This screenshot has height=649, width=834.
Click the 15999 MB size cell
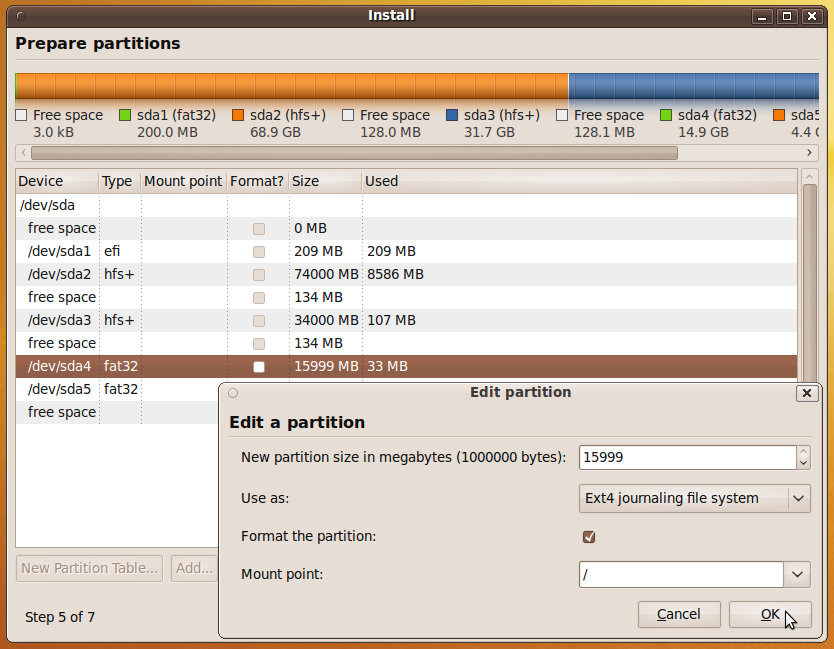pyautogui.click(x=326, y=367)
